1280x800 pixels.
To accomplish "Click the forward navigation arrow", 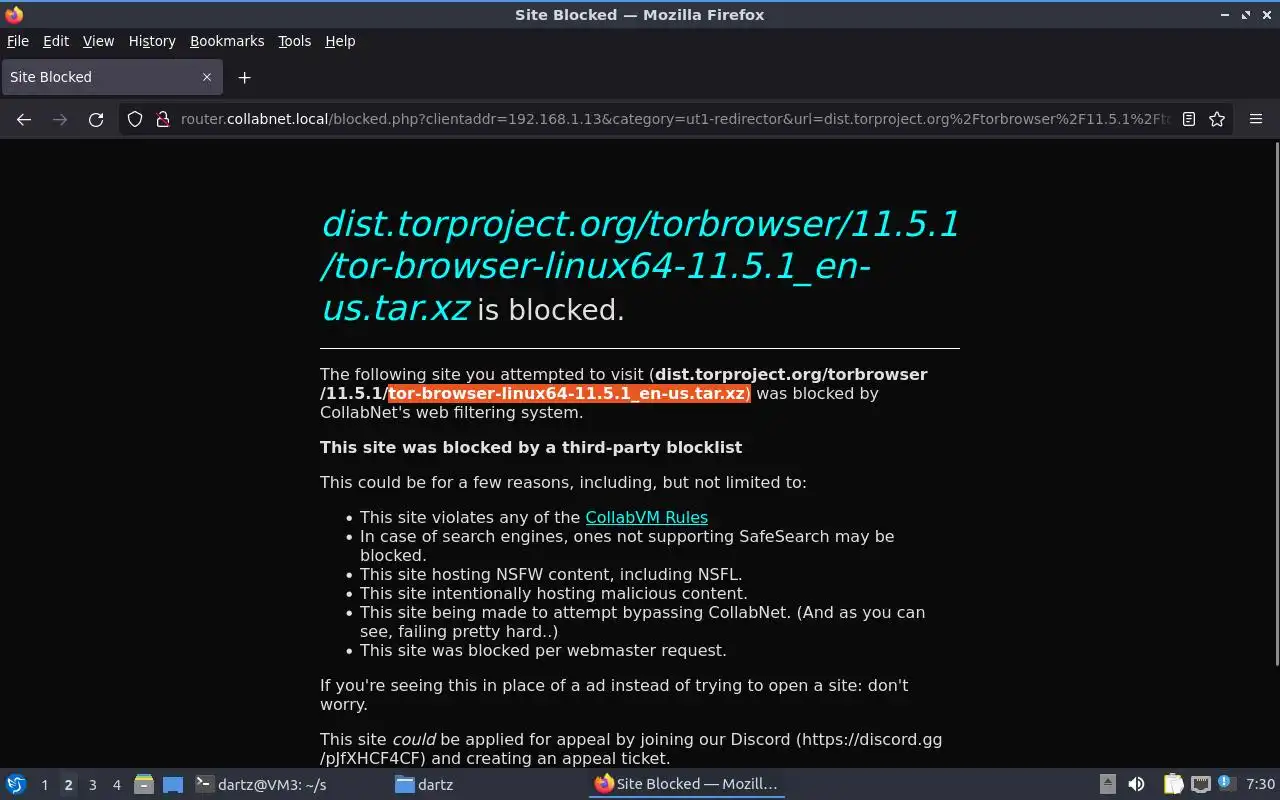I will point(60,119).
